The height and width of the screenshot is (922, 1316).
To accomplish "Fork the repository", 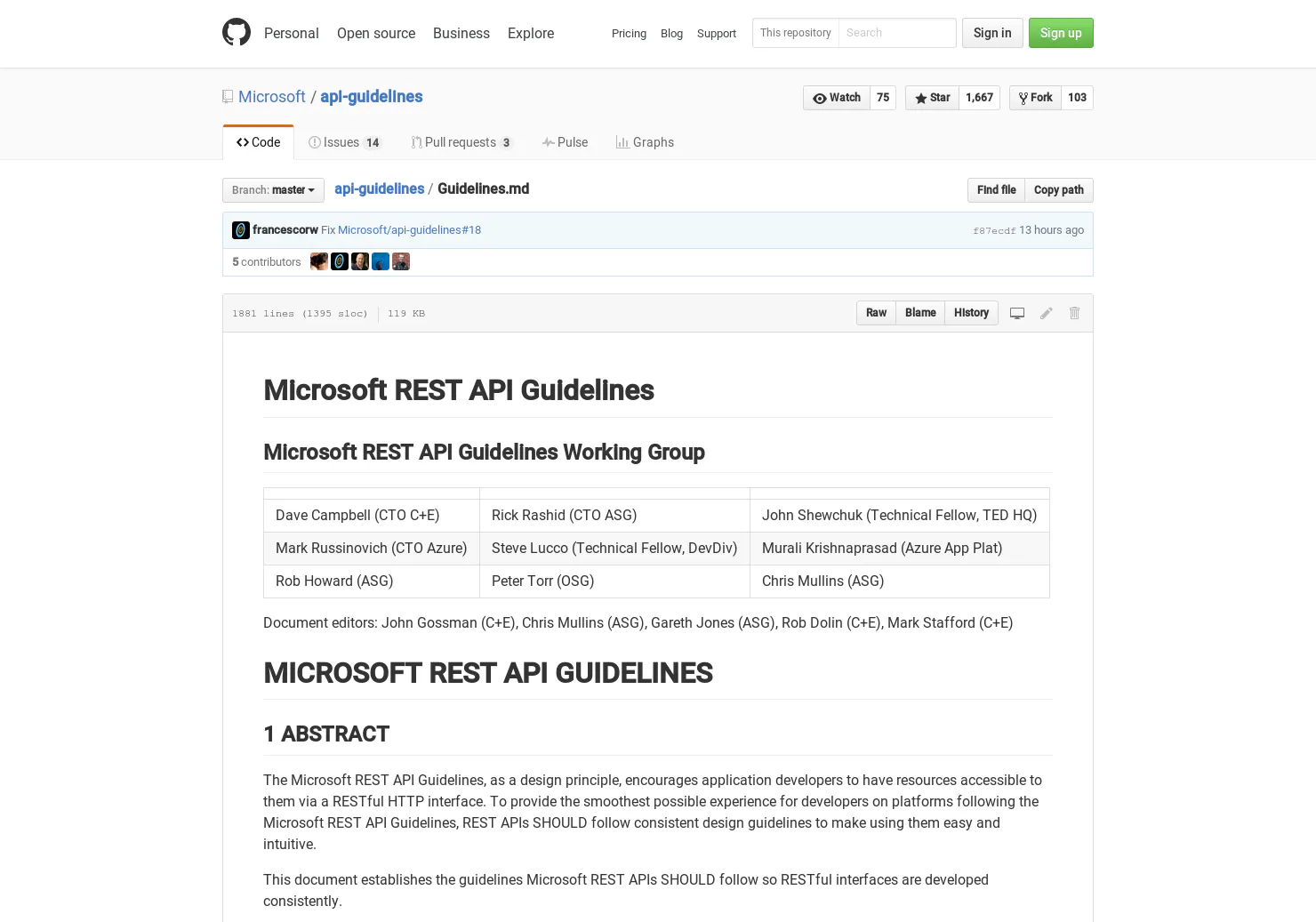I will [x=1035, y=98].
